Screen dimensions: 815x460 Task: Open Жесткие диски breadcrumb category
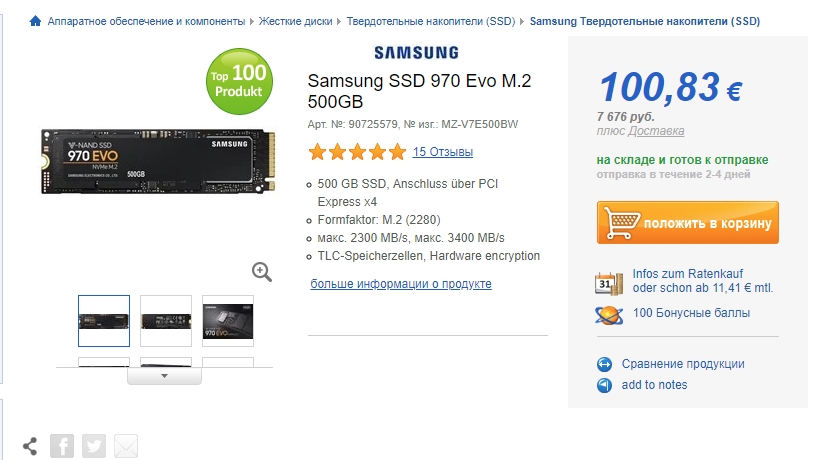(296, 21)
